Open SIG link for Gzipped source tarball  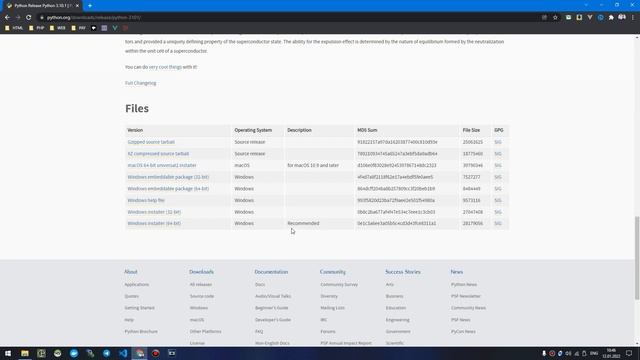click(498, 142)
